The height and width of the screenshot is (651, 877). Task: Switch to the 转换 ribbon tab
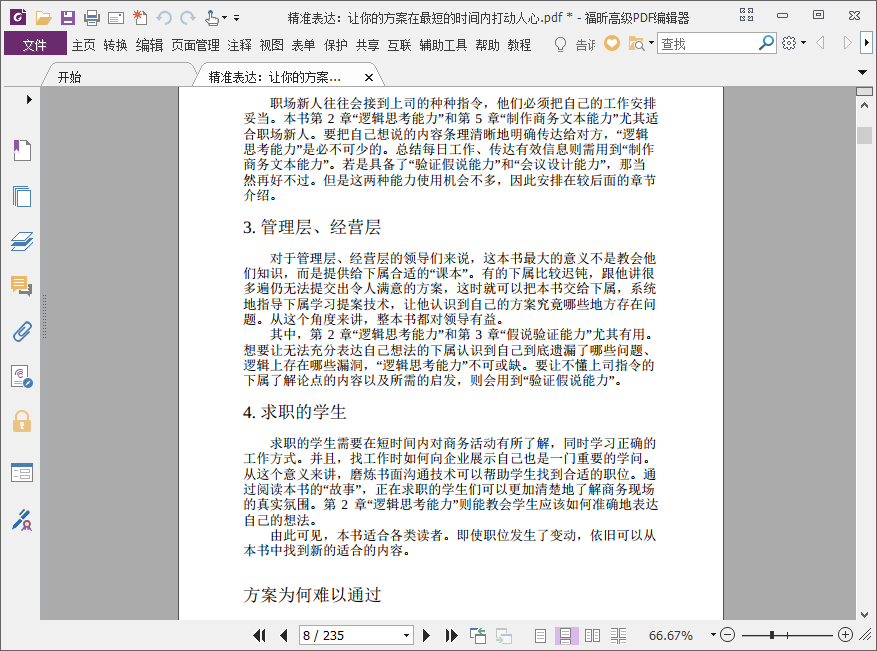pos(115,45)
